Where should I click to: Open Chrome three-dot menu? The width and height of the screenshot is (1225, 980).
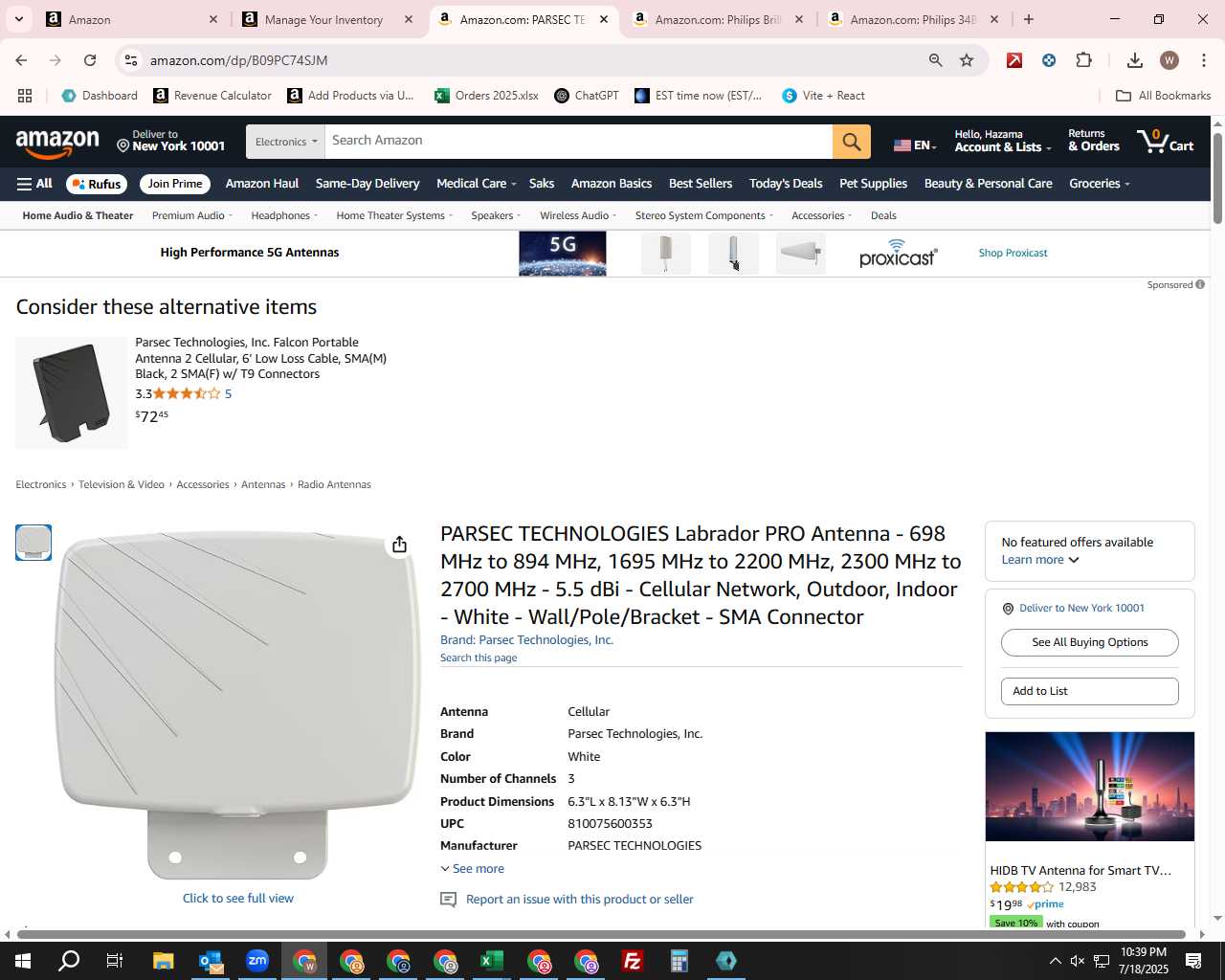click(x=1203, y=60)
